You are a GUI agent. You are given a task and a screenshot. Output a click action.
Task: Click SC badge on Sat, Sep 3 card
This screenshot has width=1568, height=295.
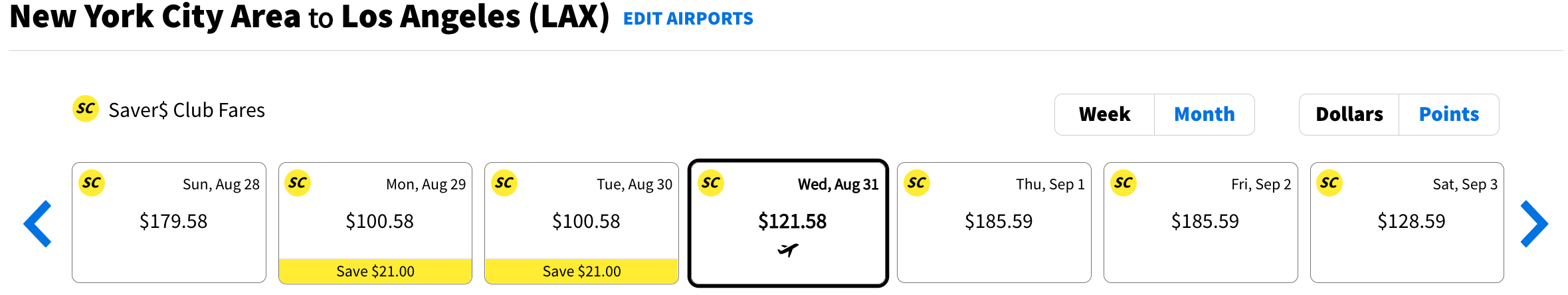[1329, 183]
